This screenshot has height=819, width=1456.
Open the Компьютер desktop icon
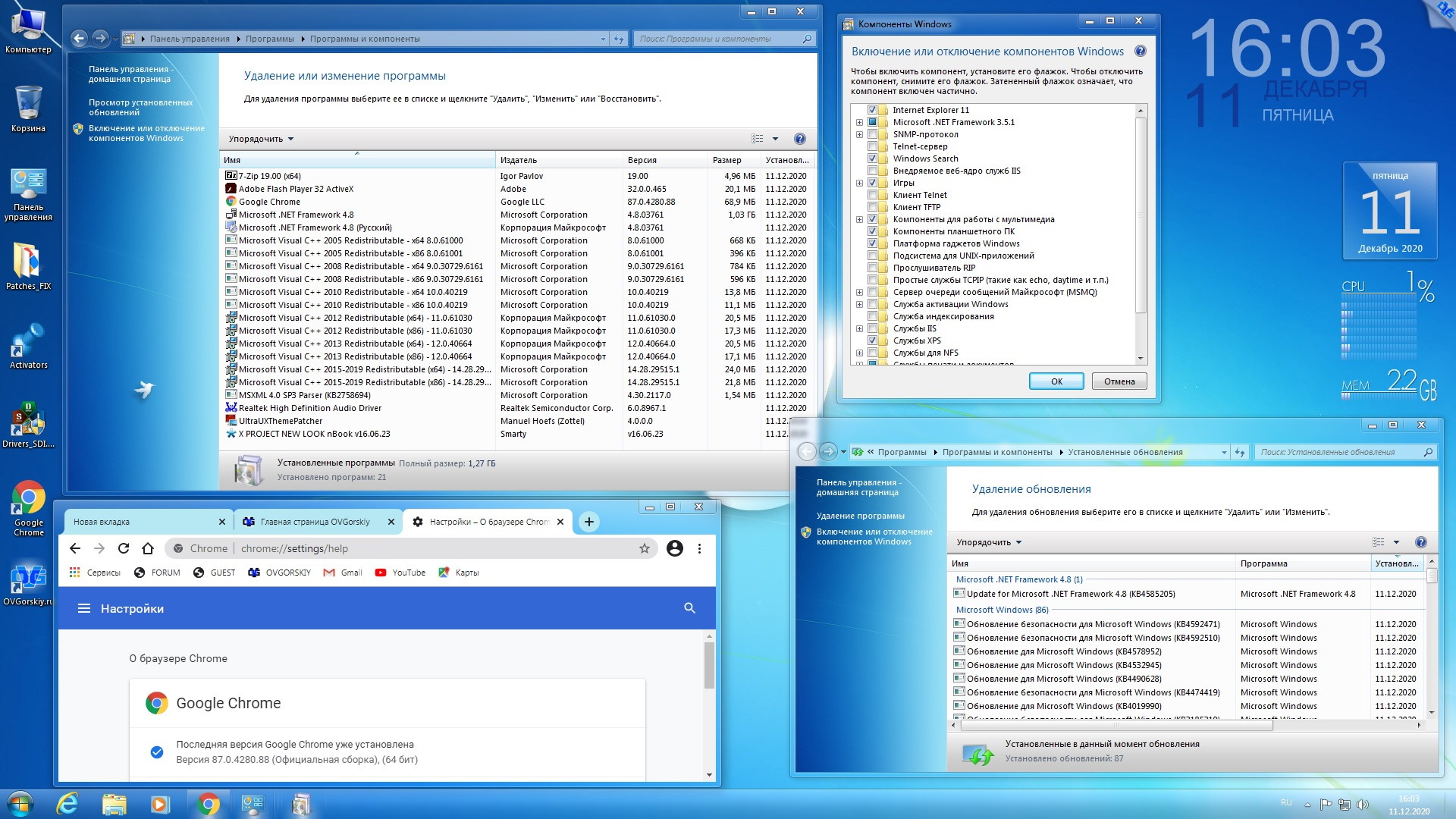pos(28,29)
